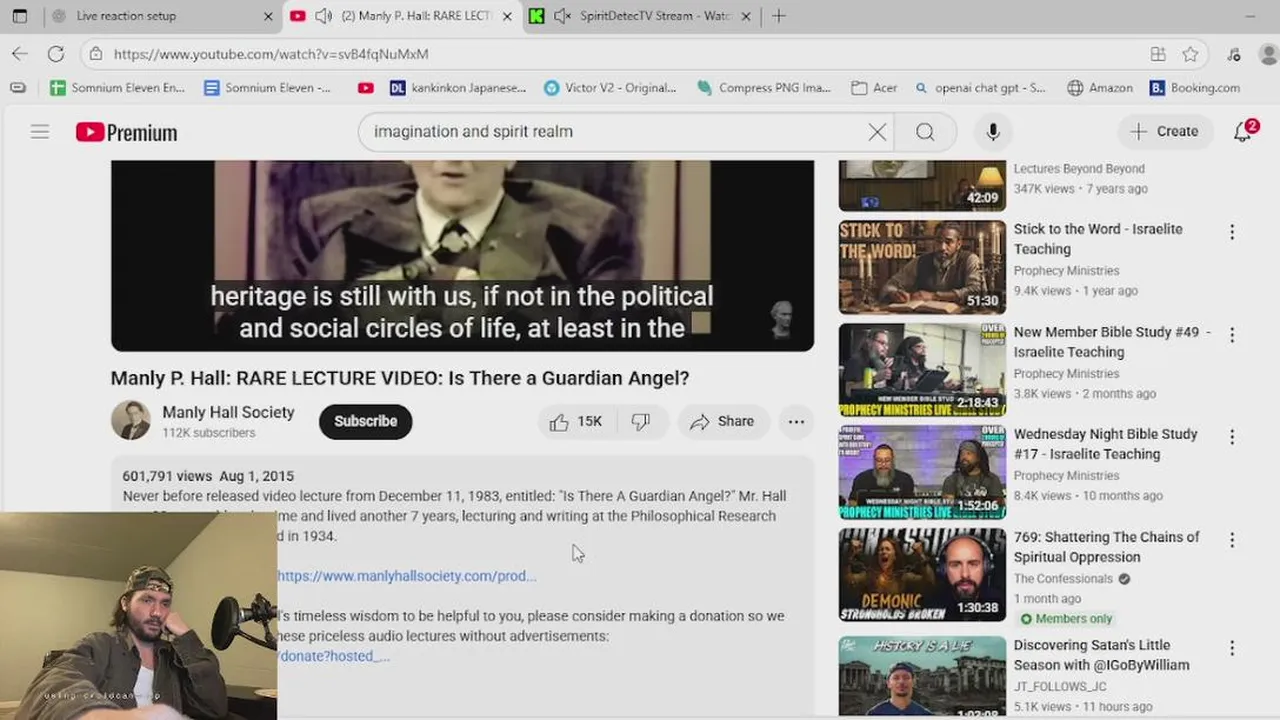Viewport: 1280px width, 720px height.
Task: Bookmark this page with star icon
Action: (x=1190, y=54)
